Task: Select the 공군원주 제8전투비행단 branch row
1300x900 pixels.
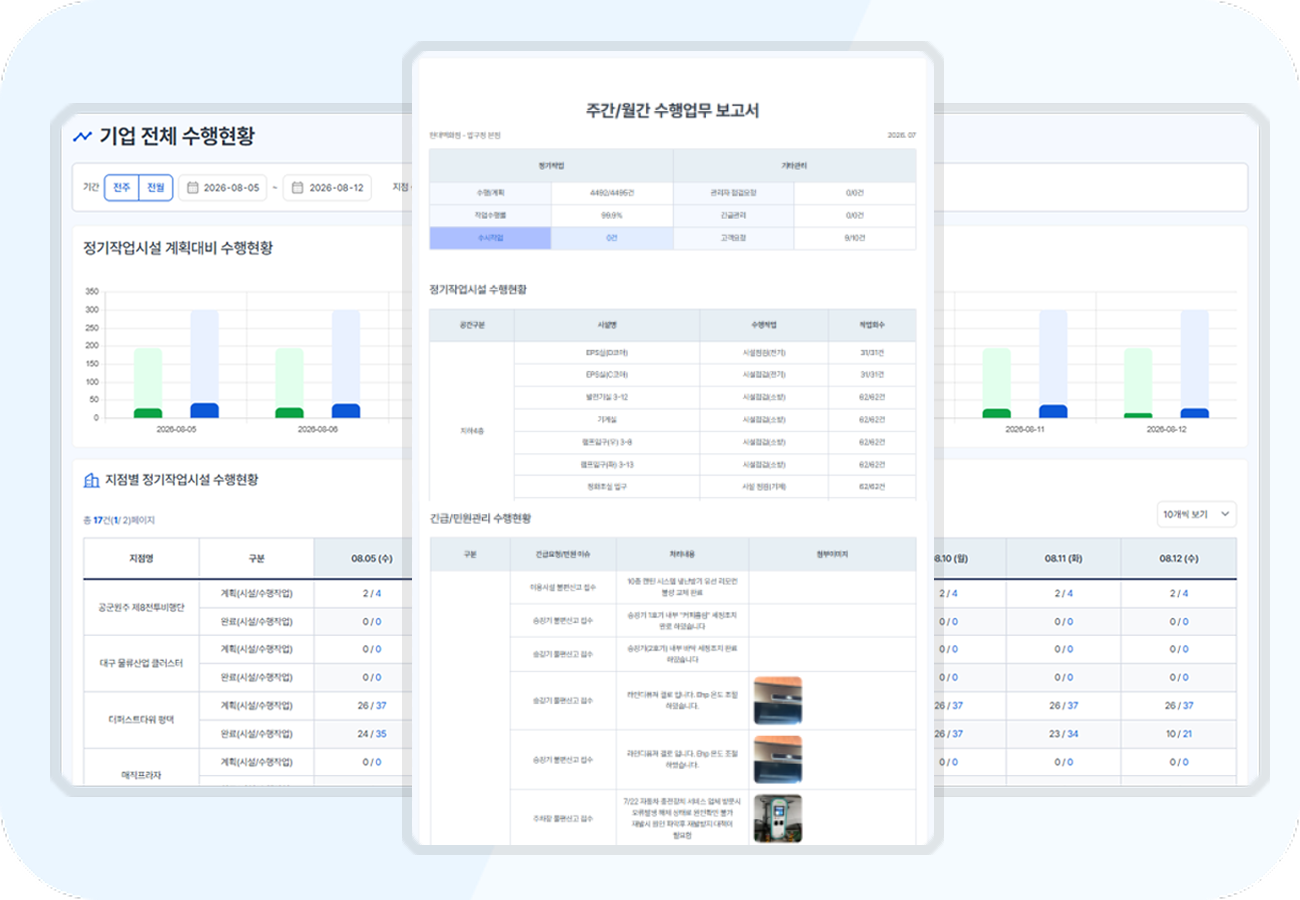Action: click(141, 606)
